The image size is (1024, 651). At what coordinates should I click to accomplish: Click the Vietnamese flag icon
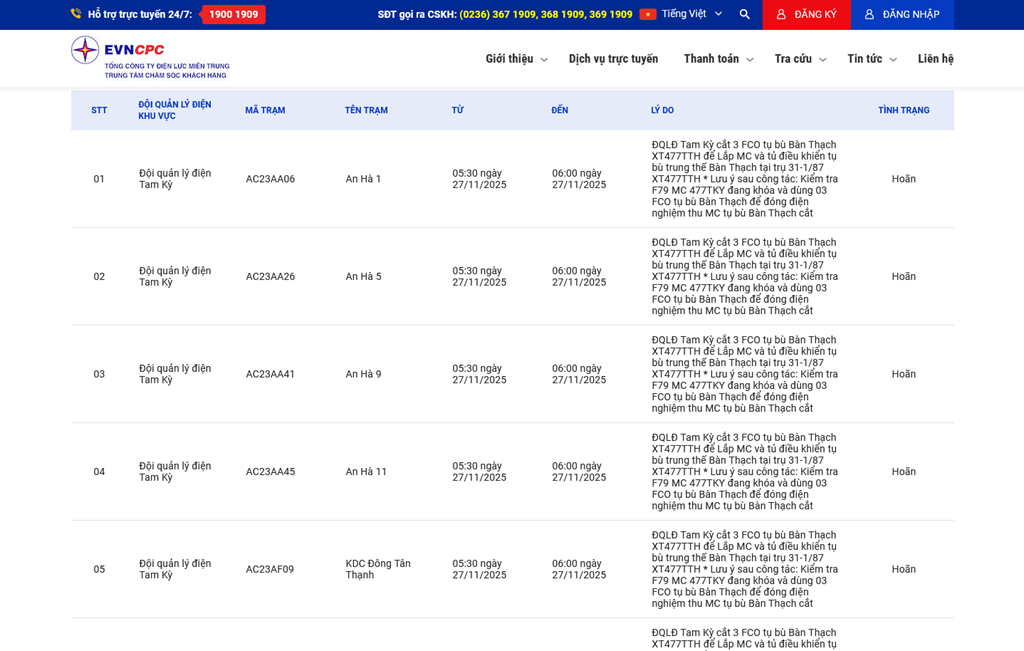pos(648,14)
